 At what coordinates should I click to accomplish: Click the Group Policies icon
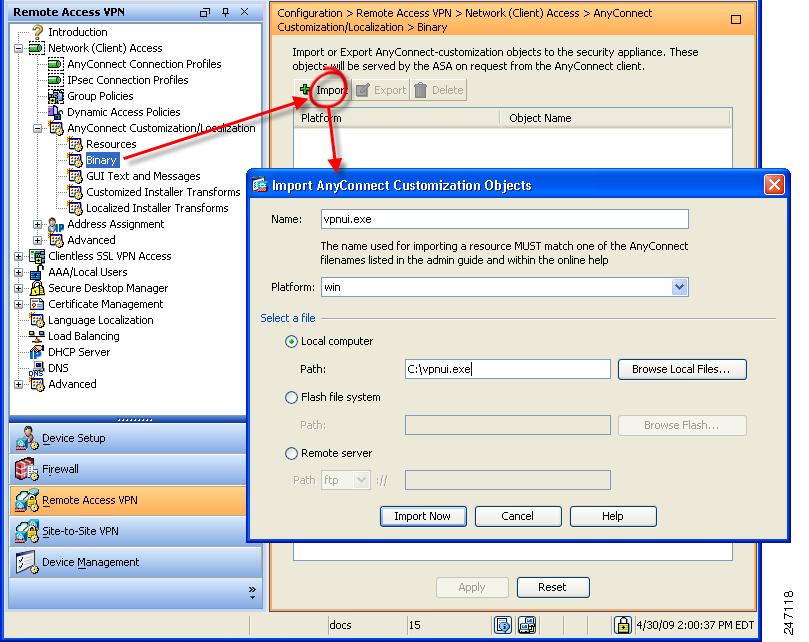pyautogui.click(x=56, y=96)
